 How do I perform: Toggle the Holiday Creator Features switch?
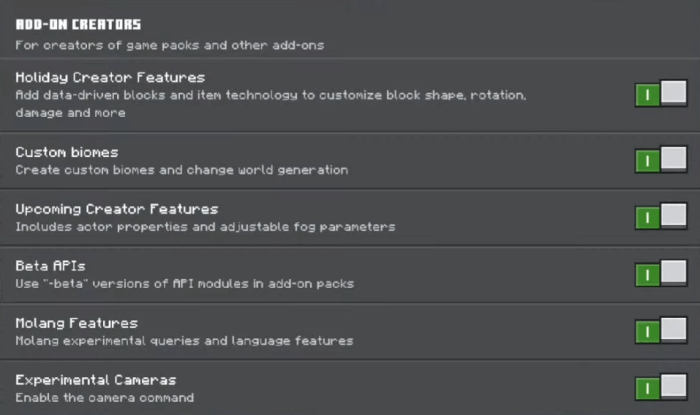coord(660,95)
